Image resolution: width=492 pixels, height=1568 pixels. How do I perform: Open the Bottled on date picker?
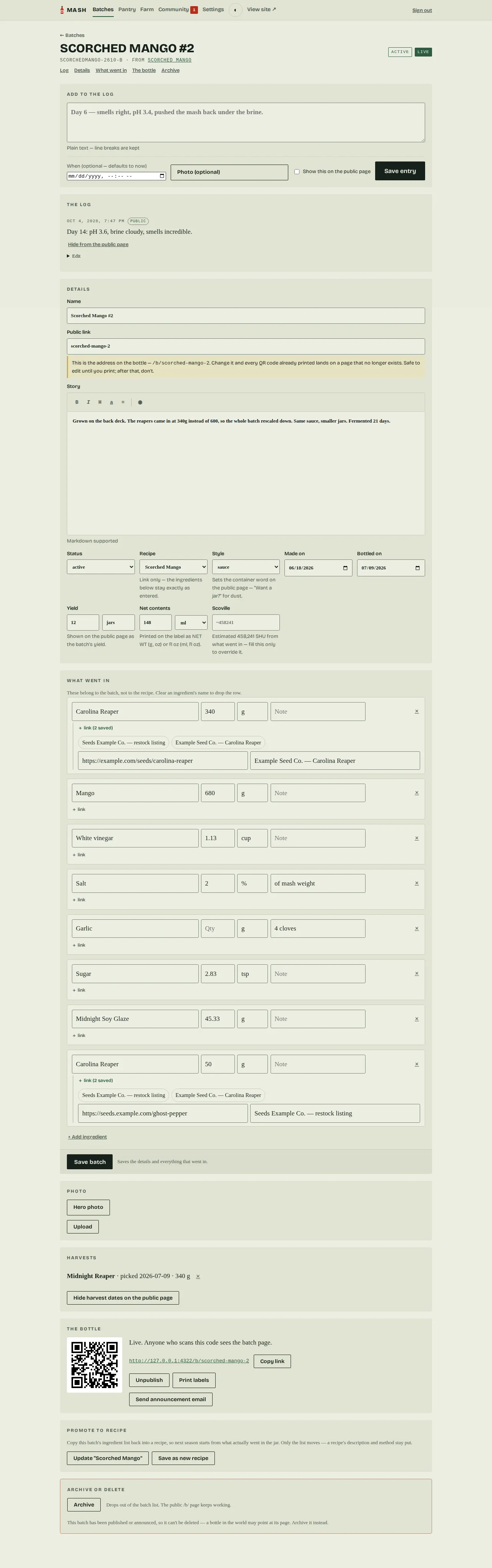(x=417, y=568)
